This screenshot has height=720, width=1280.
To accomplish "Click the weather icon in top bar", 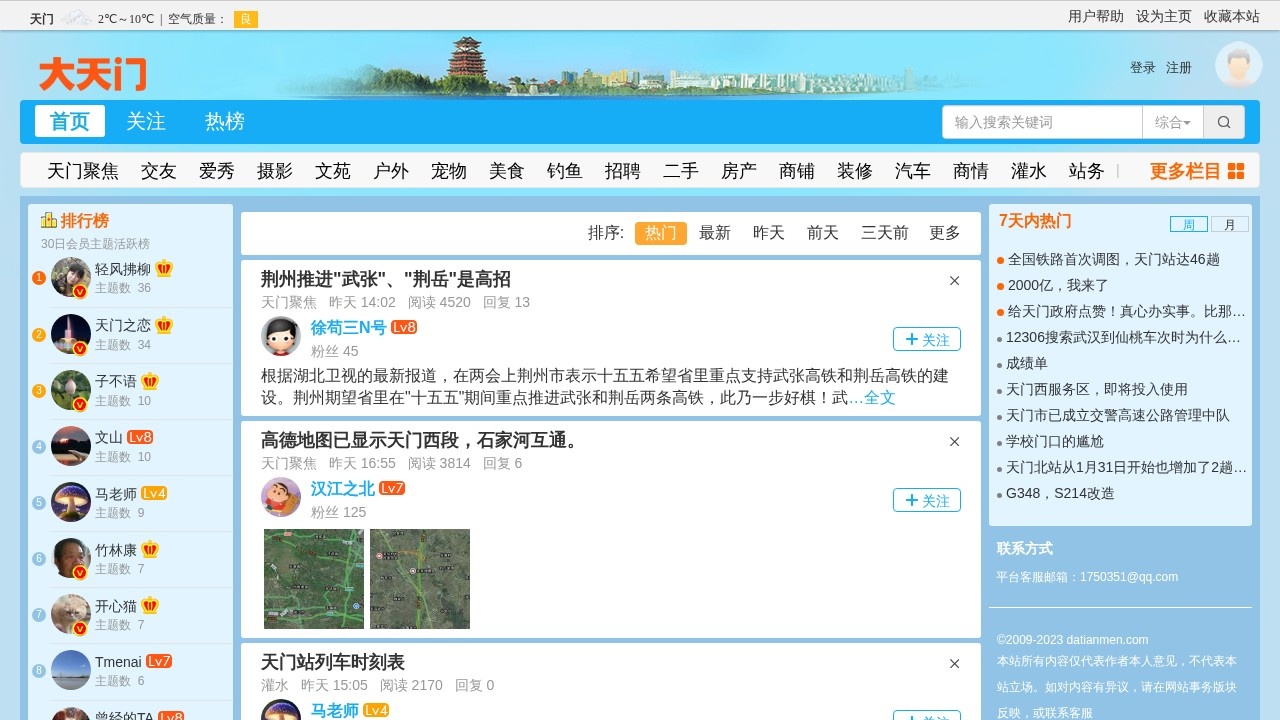I will 74,17.
